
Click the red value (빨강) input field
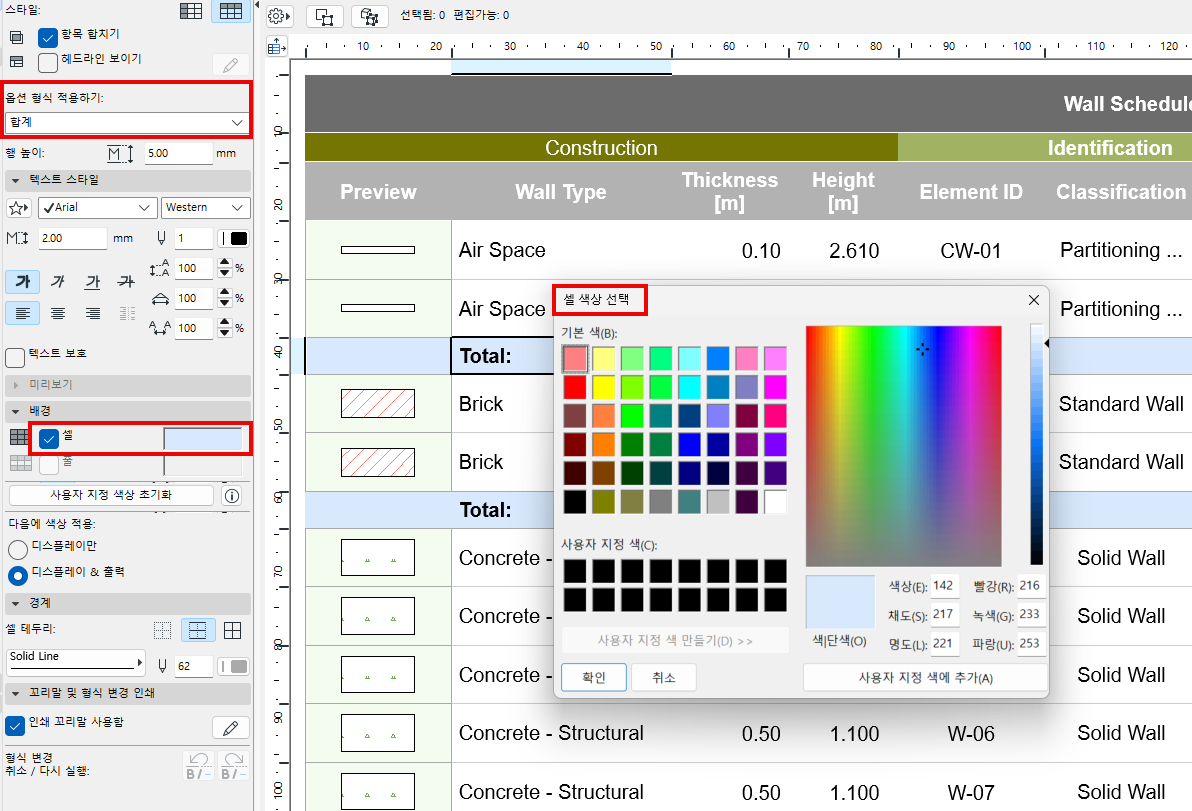pyautogui.click(x=1030, y=586)
